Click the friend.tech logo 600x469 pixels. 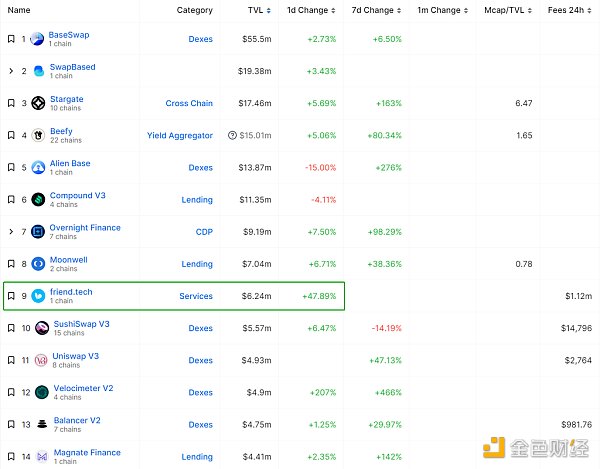(x=38, y=296)
